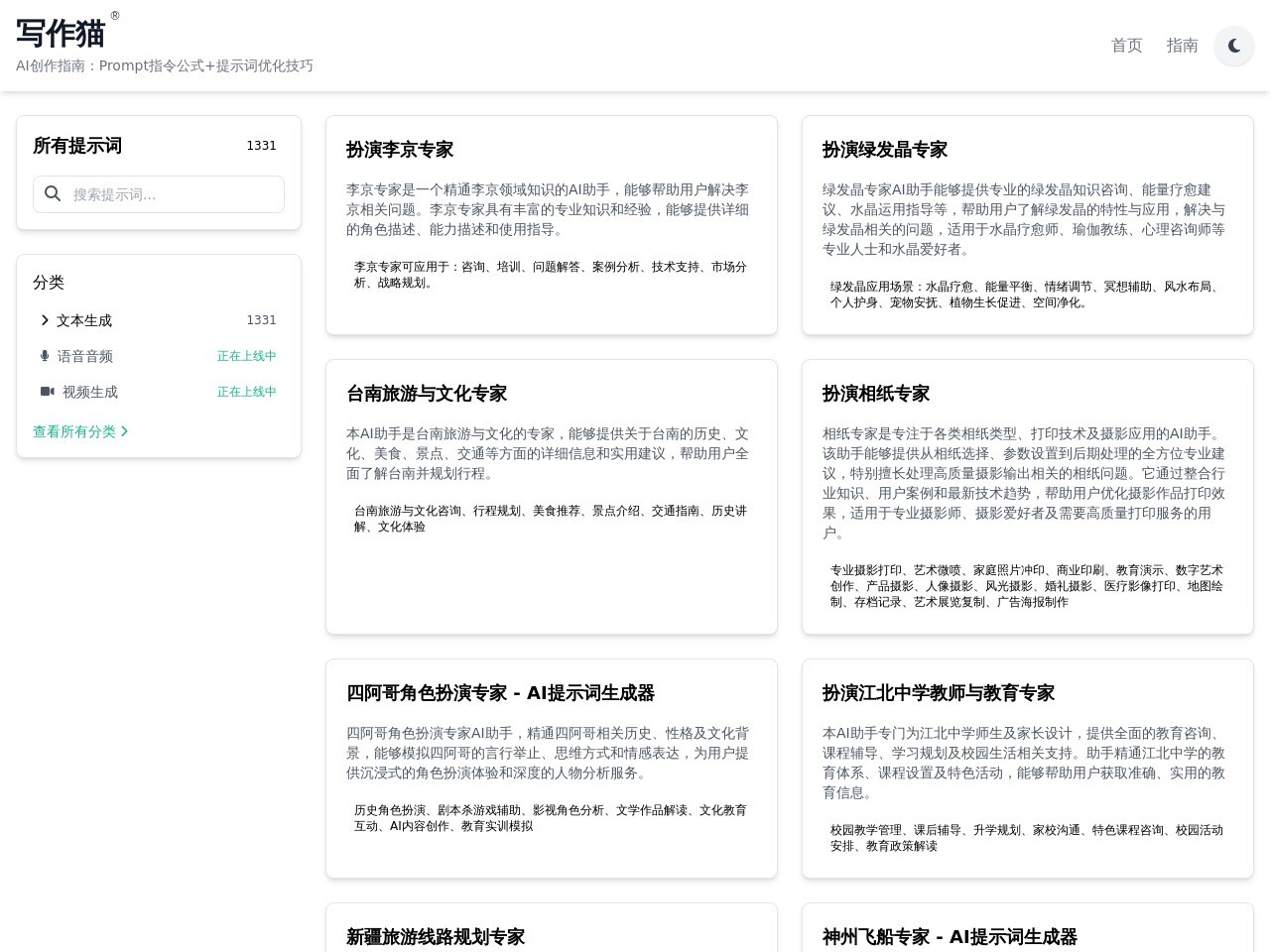Image resolution: width=1270 pixels, height=952 pixels.
Task: Expand the 文本生成 category chevron
Action: coord(45,320)
